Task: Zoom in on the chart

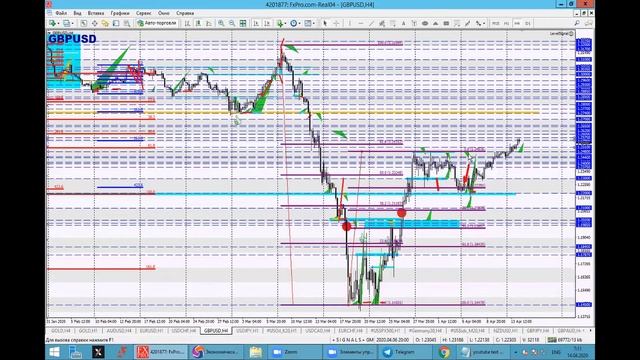Action: click(x=221, y=23)
